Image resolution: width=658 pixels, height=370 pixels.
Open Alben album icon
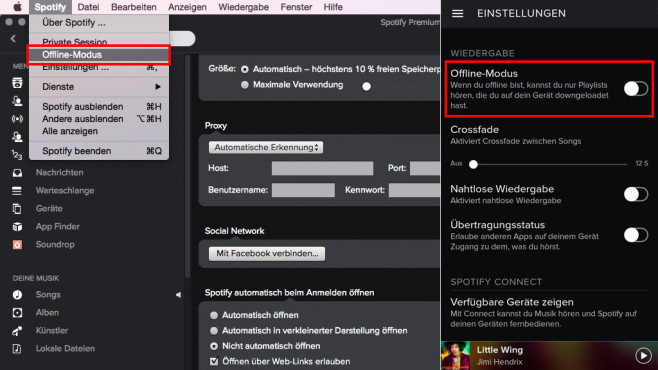pos(17,313)
